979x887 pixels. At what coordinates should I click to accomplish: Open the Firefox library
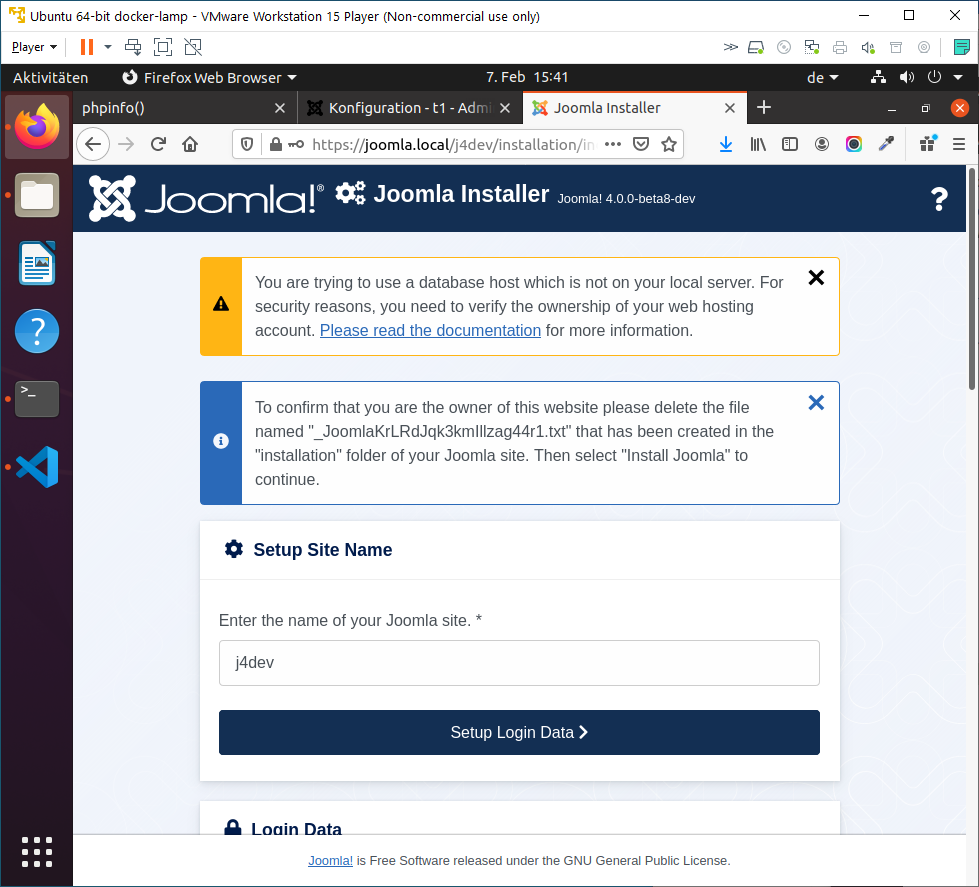758,145
